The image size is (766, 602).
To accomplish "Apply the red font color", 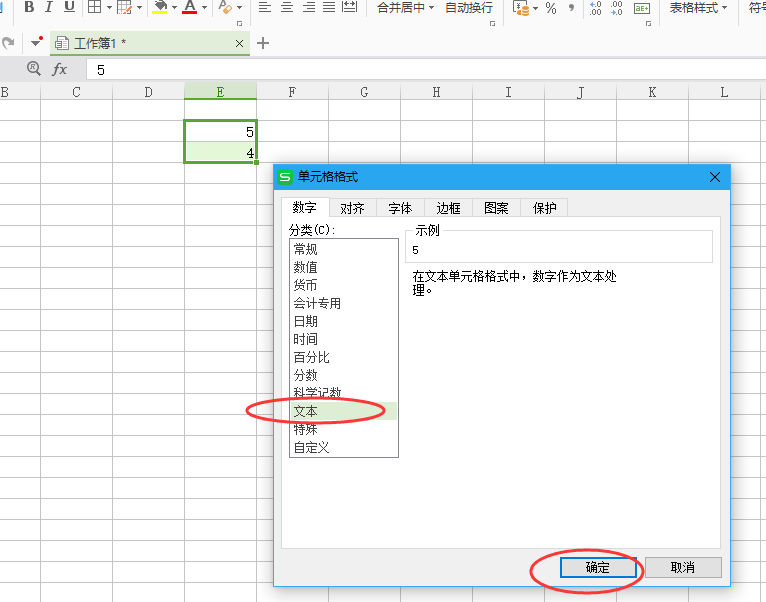I will [190, 7].
